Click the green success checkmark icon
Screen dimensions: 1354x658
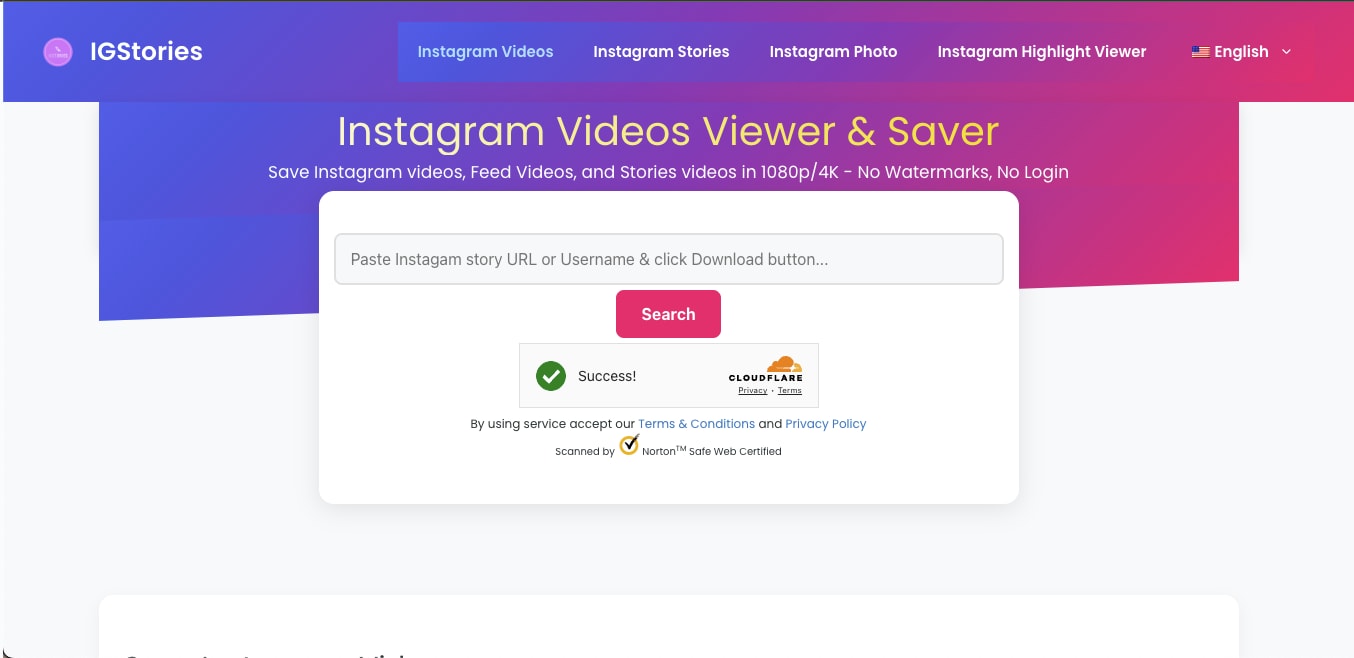551,376
